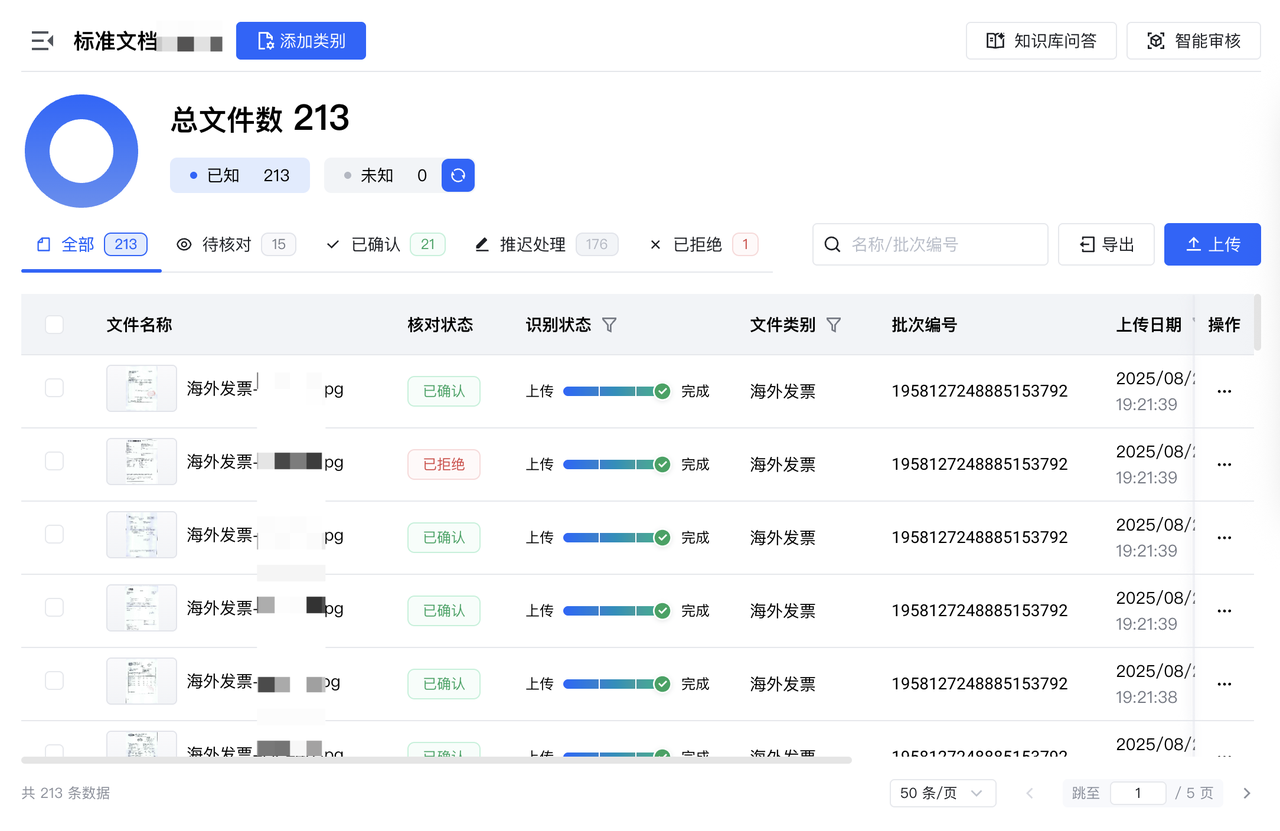1280x831 pixels.
Task: Click the 添加类别 button
Action: (x=301, y=41)
